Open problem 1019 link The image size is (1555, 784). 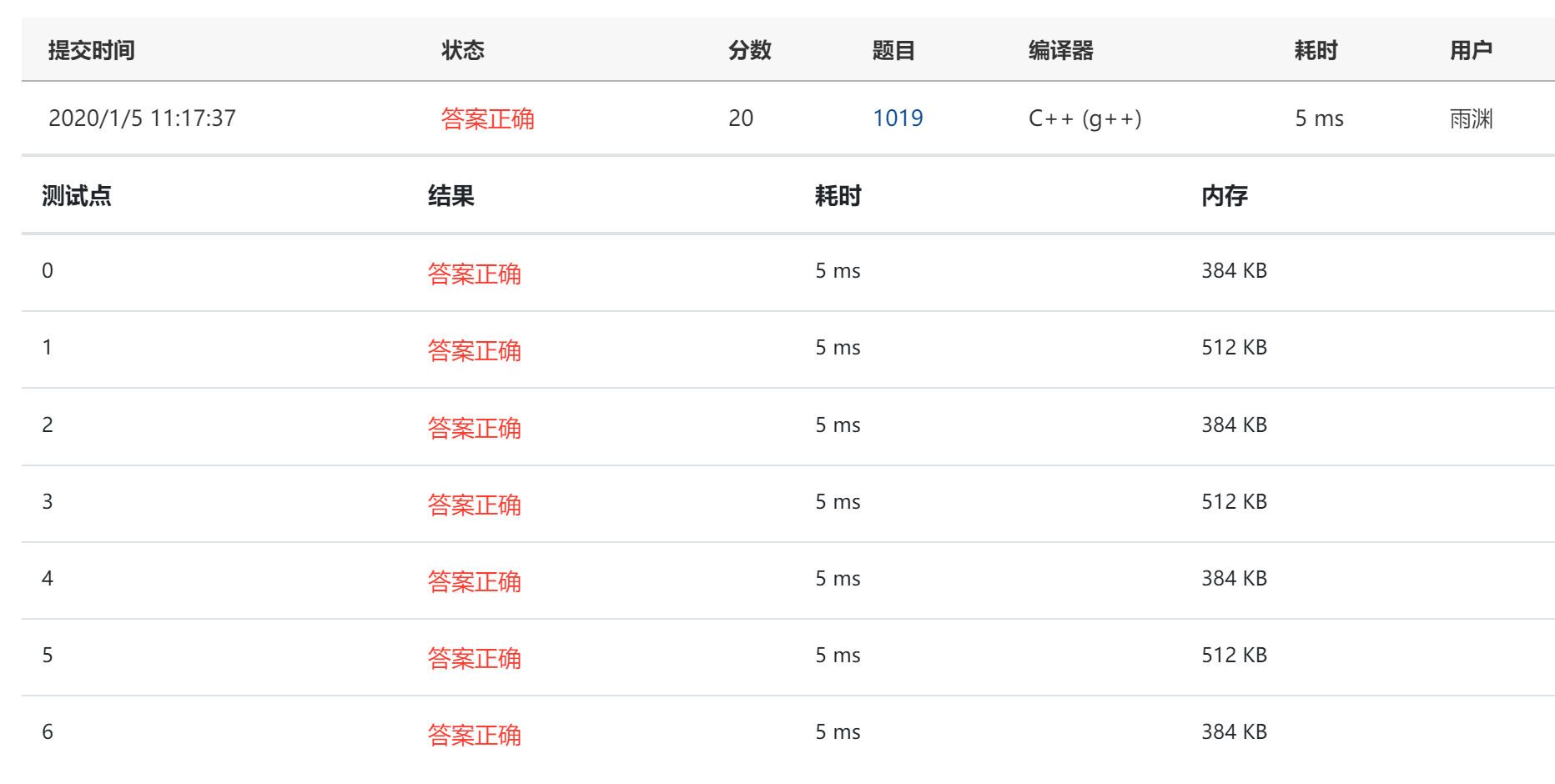(898, 118)
